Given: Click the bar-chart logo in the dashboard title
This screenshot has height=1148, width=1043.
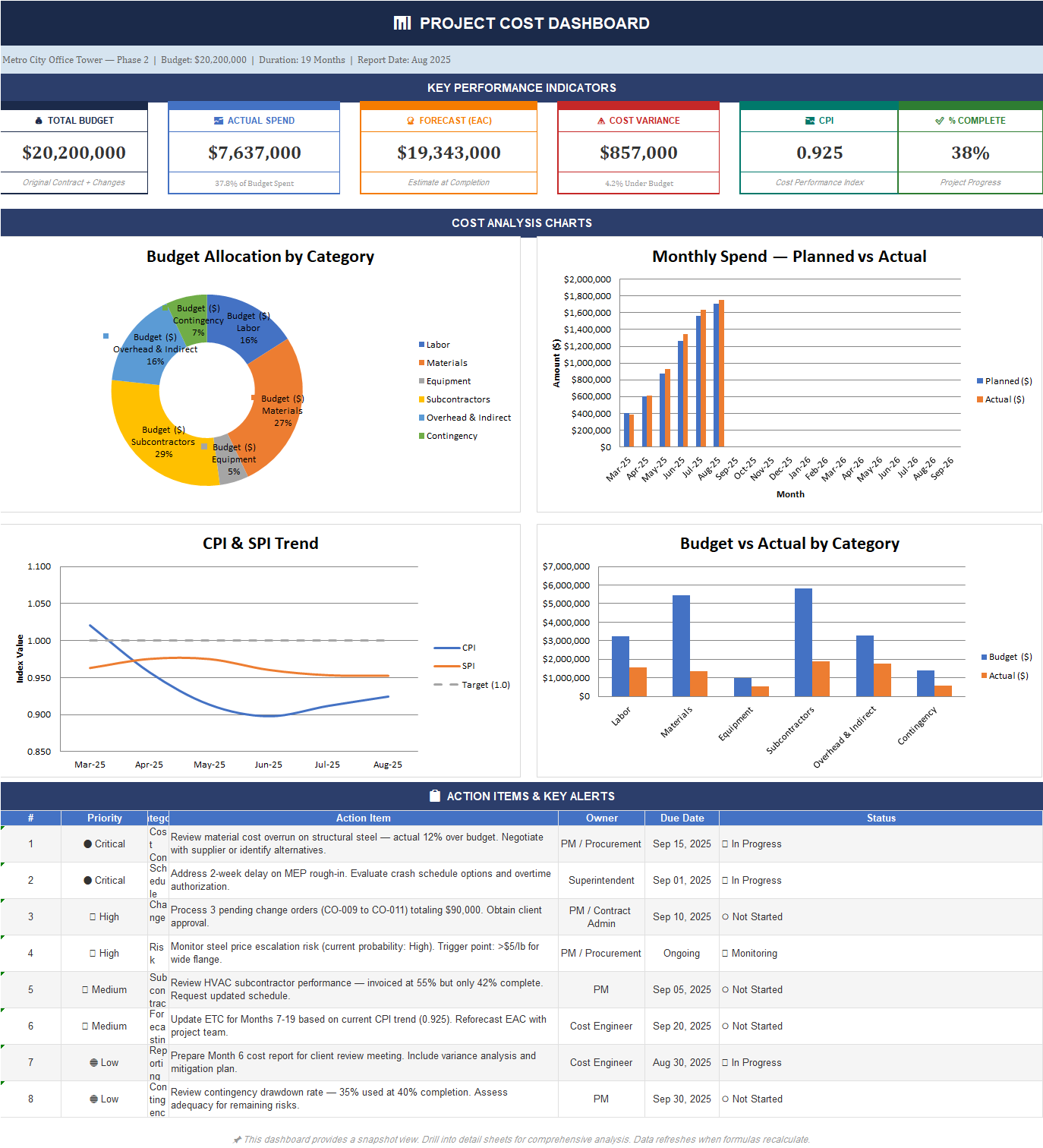Looking at the screenshot, I should pyautogui.click(x=402, y=23).
